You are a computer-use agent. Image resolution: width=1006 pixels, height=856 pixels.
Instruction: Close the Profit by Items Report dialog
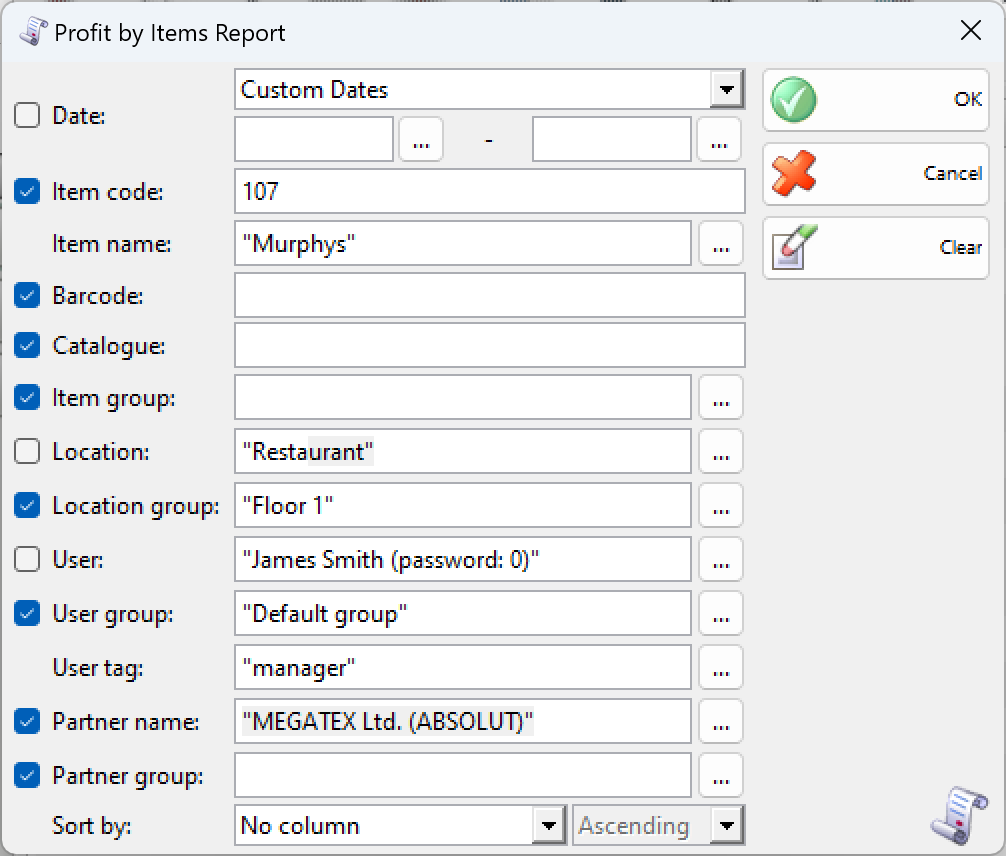click(x=970, y=31)
